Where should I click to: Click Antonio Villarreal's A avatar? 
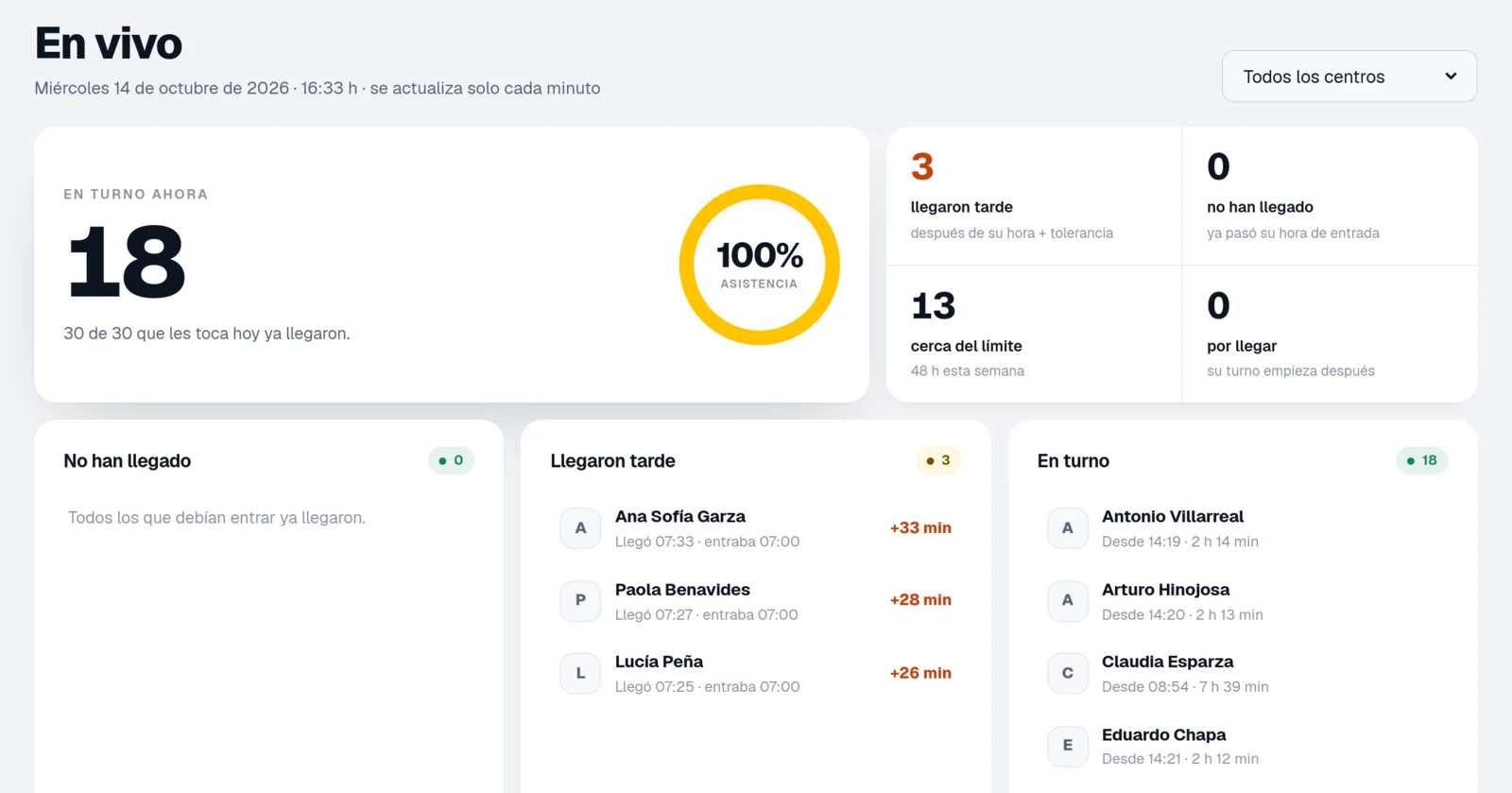[x=1068, y=528]
